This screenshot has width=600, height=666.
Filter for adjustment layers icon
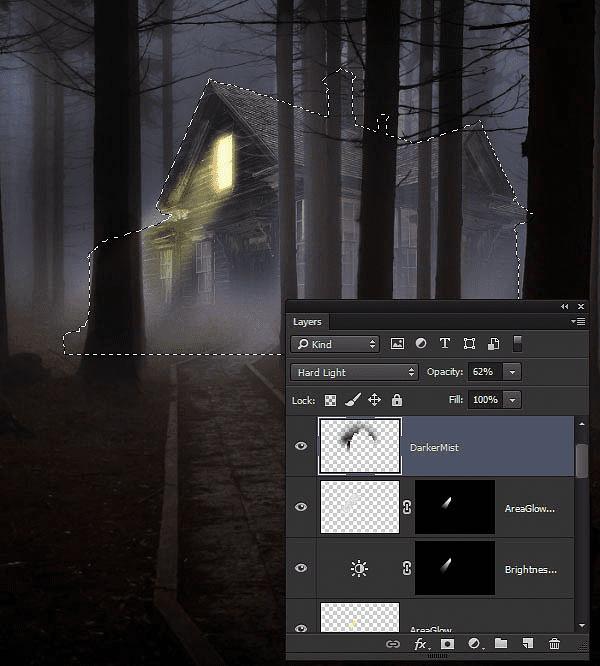pos(421,344)
